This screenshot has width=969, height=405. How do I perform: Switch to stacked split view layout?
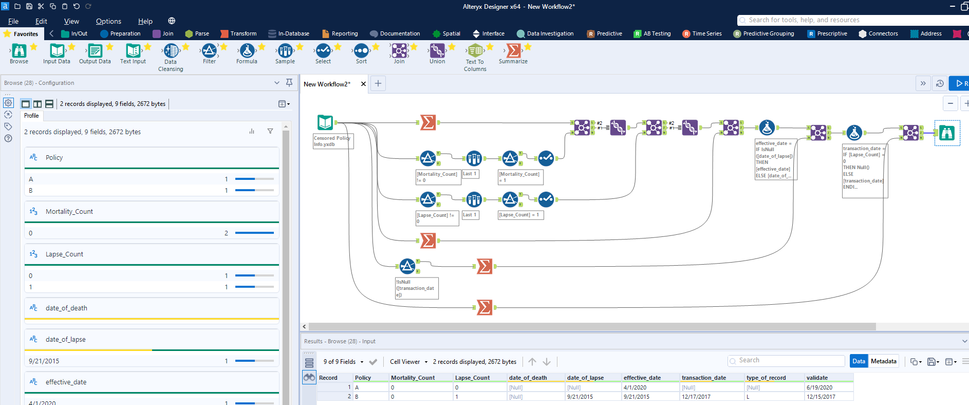pyautogui.click(x=49, y=104)
